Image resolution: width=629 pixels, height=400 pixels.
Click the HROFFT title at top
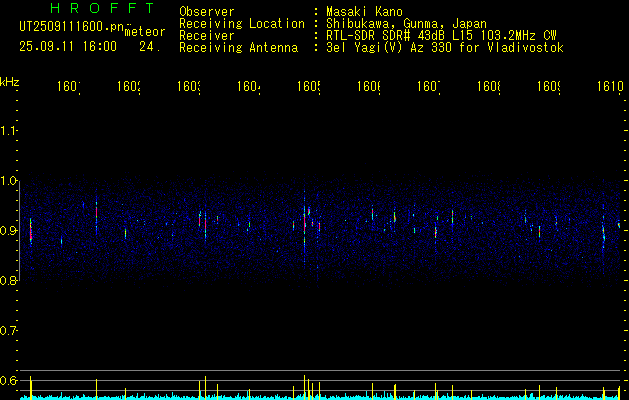click(x=103, y=8)
